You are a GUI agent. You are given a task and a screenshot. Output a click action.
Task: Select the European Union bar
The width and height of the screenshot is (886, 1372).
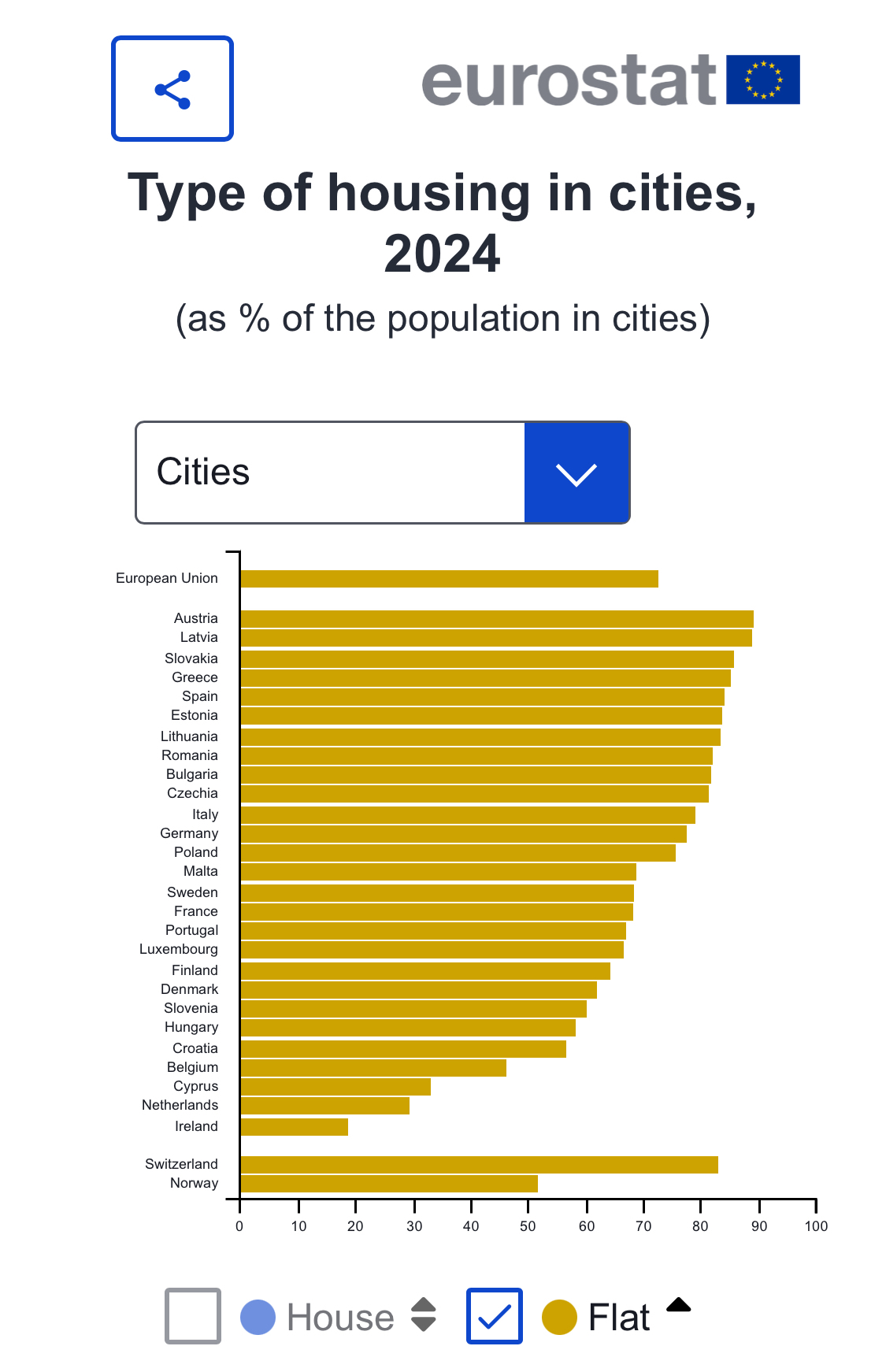(x=449, y=579)
